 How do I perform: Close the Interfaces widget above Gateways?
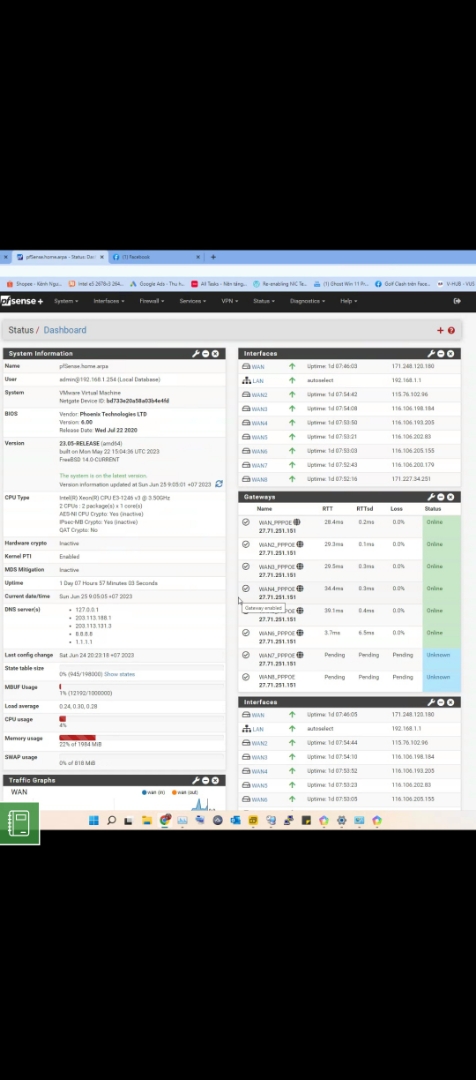pyautogui.click(x=451, y=353)
